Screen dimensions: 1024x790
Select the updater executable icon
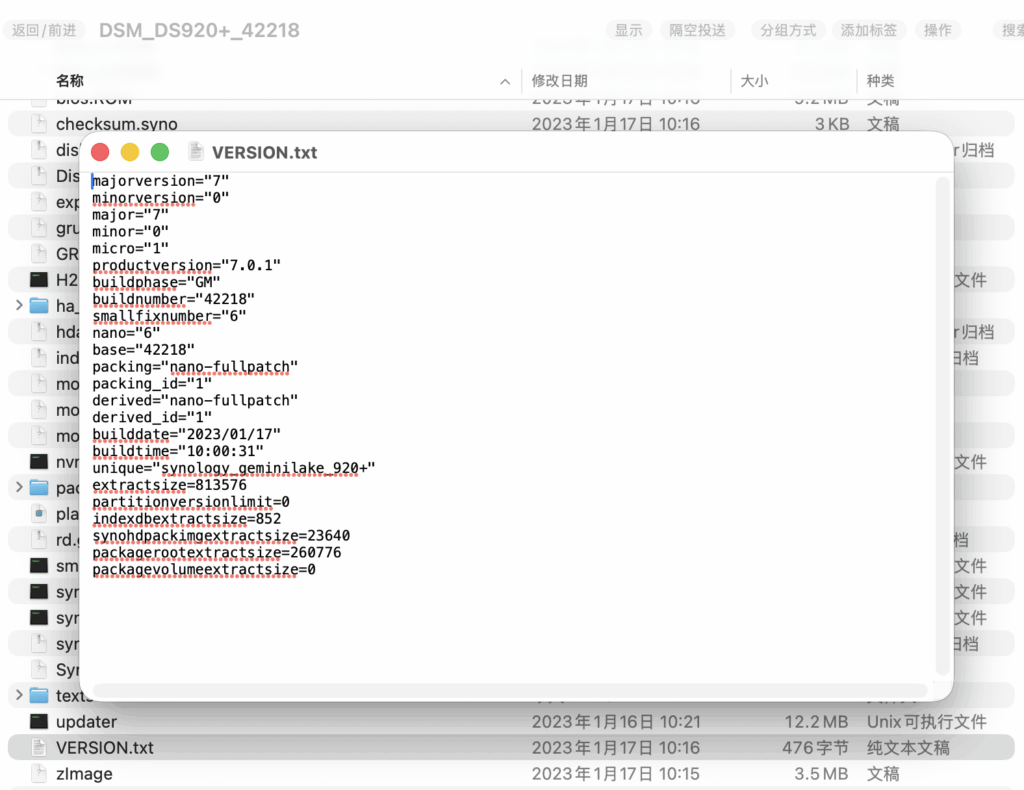tap(39, 721)
